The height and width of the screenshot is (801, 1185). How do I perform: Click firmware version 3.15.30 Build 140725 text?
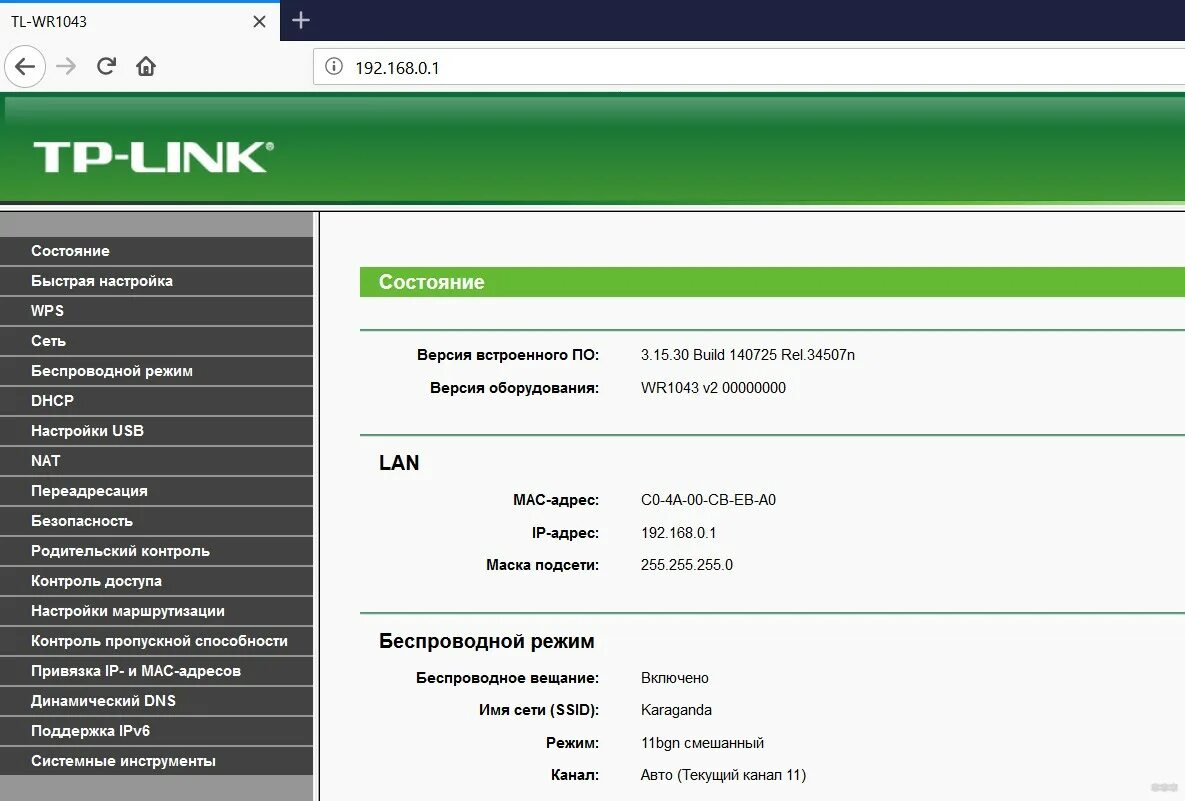747,355
